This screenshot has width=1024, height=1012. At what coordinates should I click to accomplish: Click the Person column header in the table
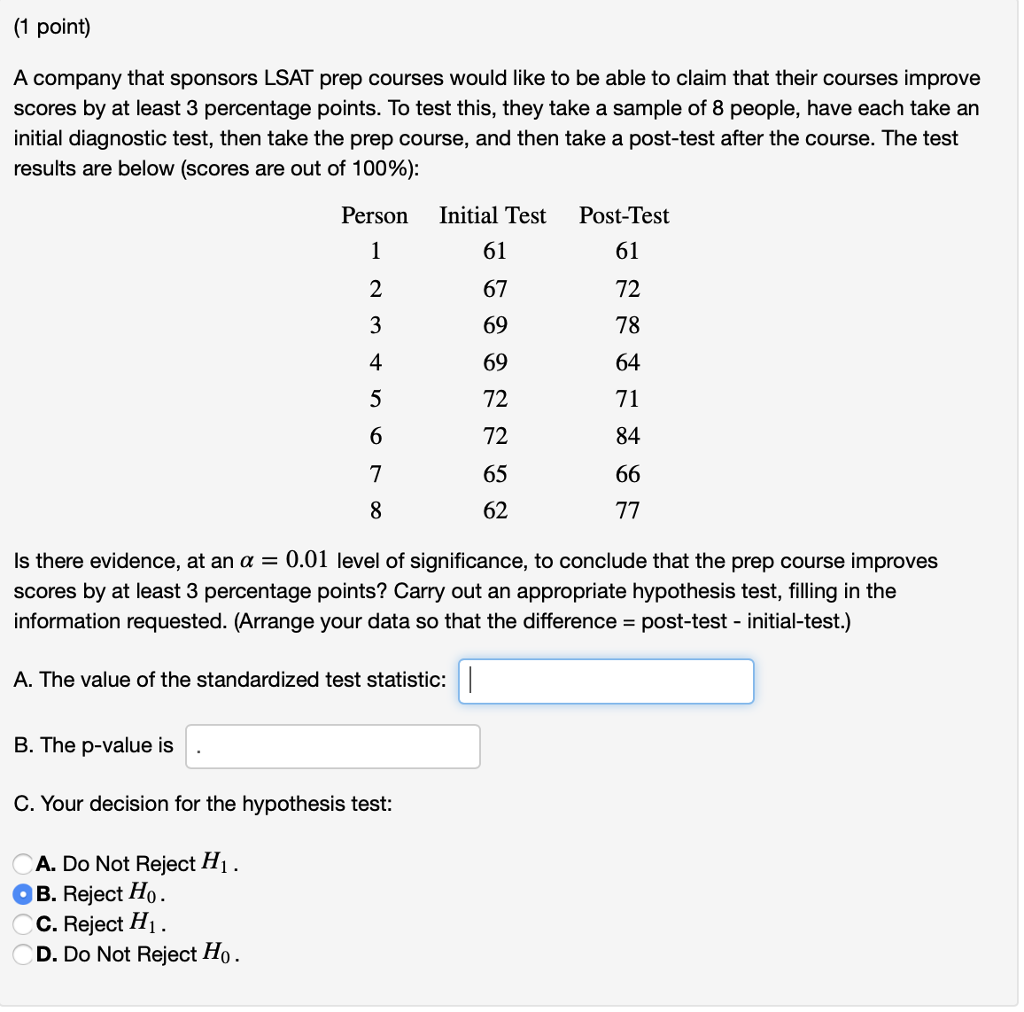coord(374,216)
